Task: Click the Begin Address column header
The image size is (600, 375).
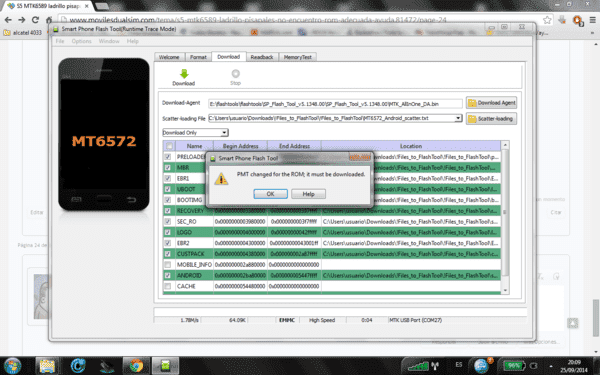Action: [240, 146]
